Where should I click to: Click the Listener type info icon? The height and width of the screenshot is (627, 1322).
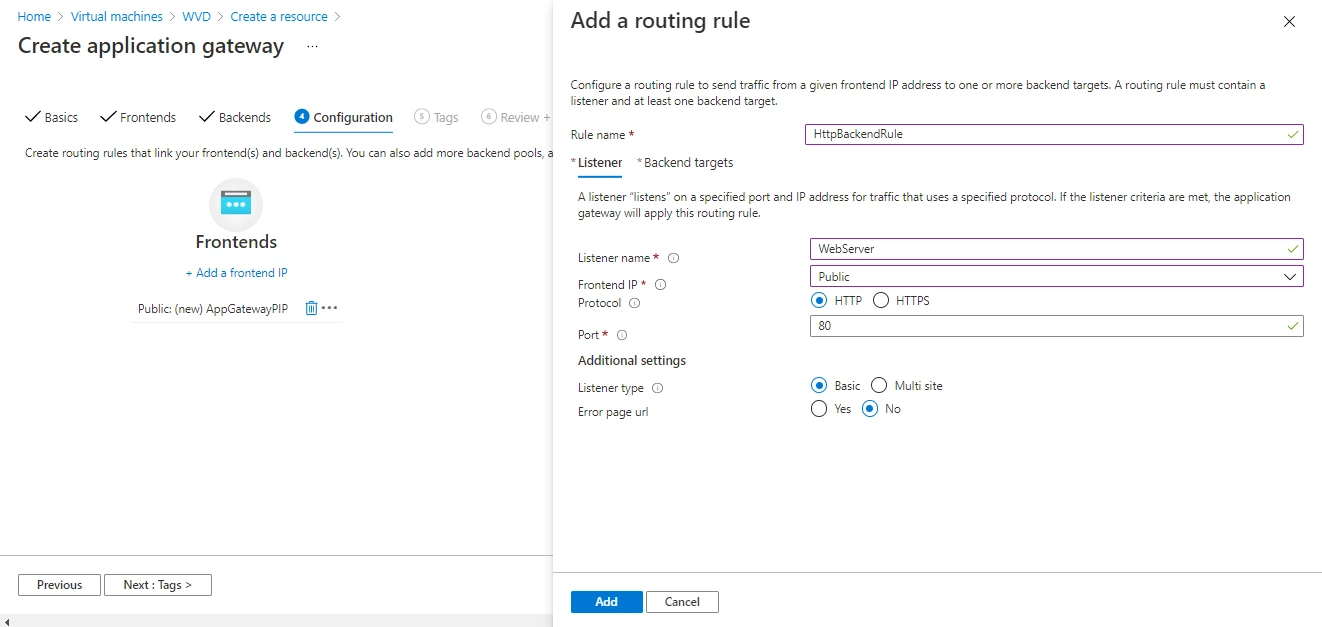coord(657,388)
